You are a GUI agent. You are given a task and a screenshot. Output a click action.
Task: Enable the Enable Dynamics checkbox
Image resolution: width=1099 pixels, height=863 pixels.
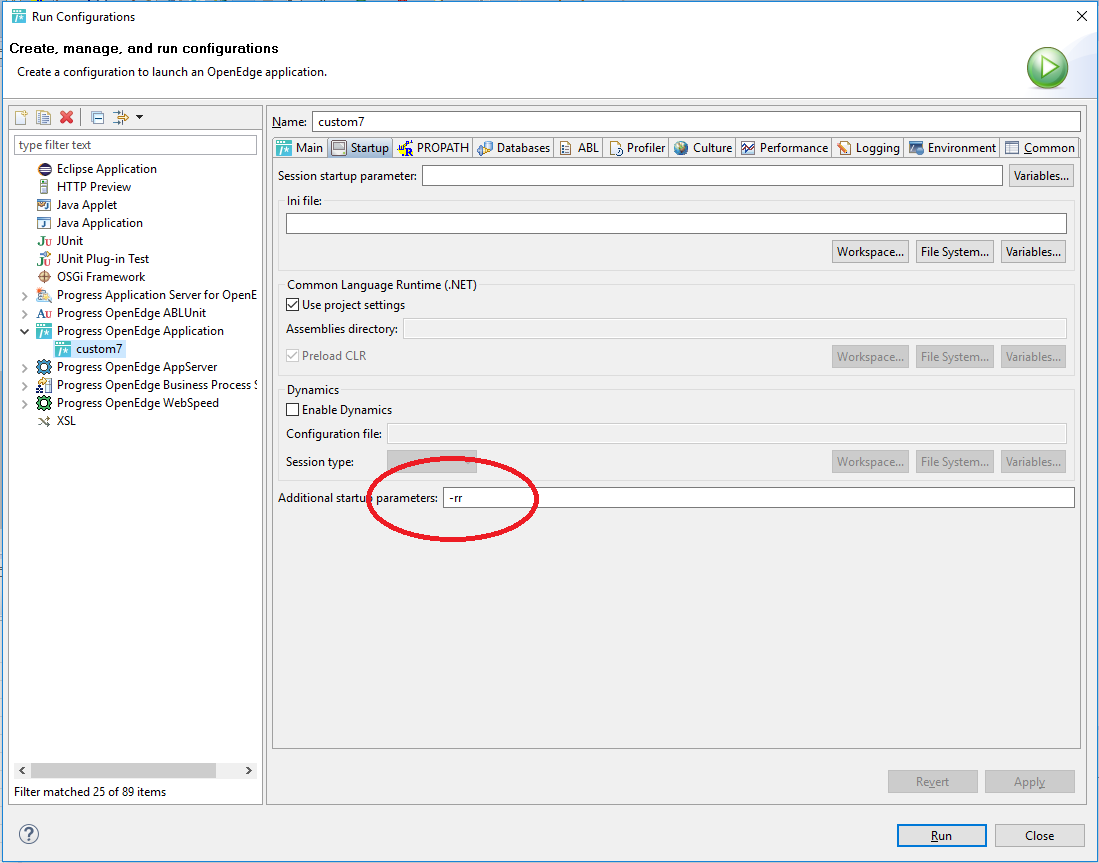tap(293, 409)
